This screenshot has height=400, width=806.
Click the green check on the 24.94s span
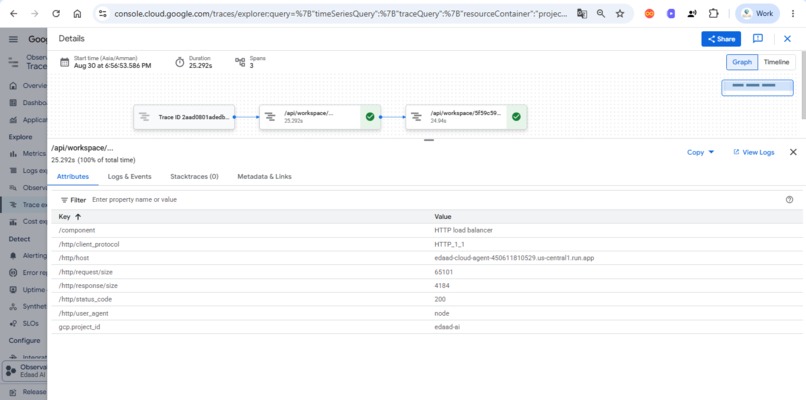pyautogui.click(x=517, y=117)
